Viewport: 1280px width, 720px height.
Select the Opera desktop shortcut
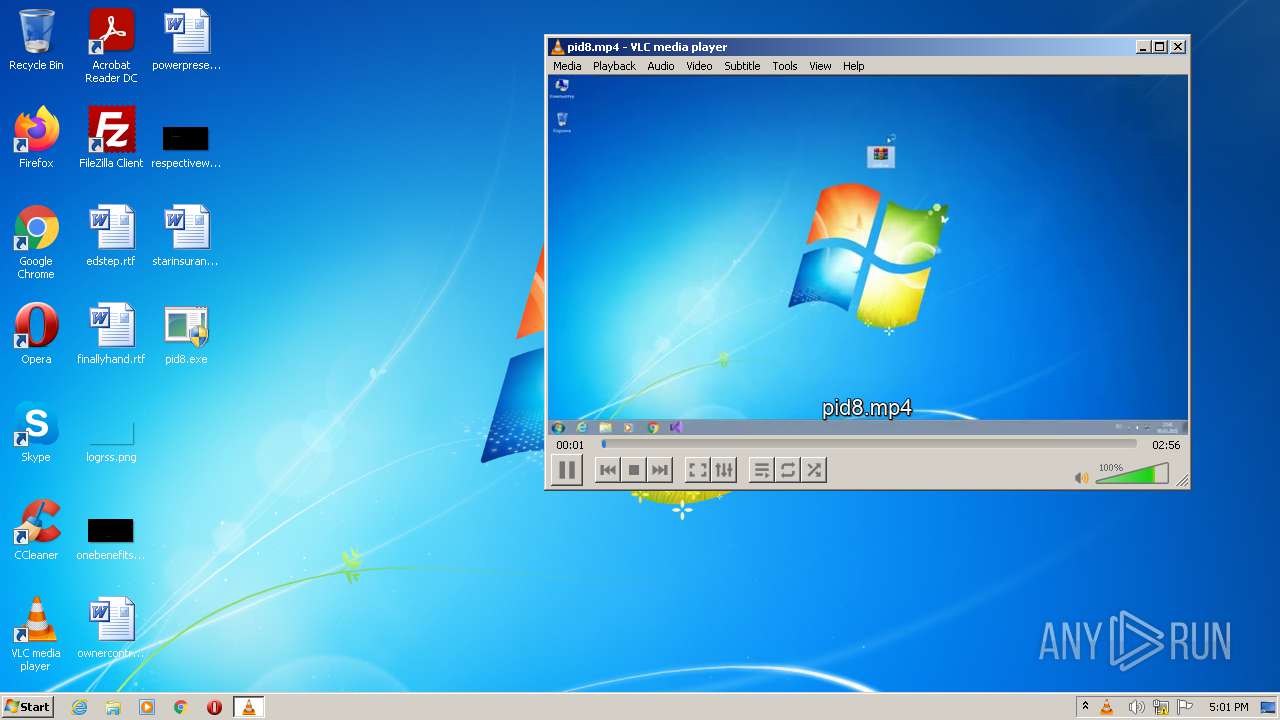36,334
